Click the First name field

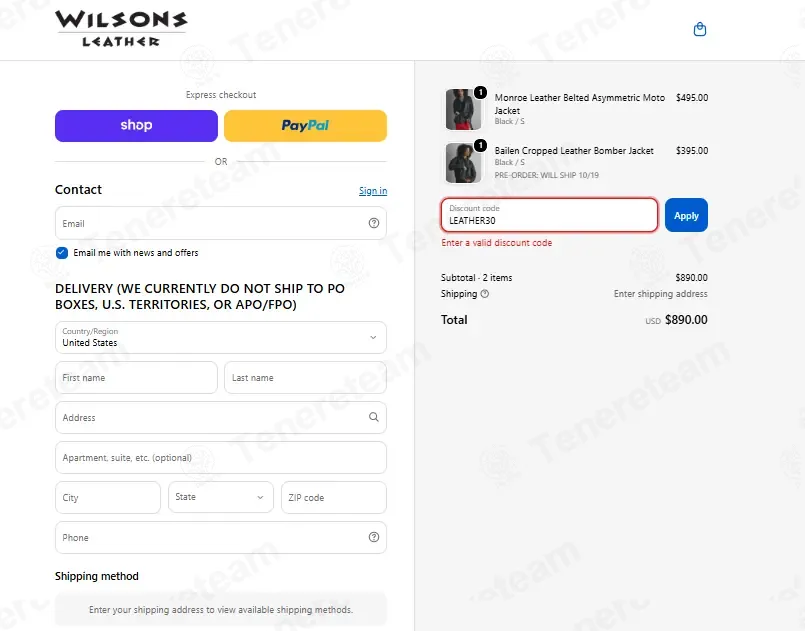(x=136, y=377)
